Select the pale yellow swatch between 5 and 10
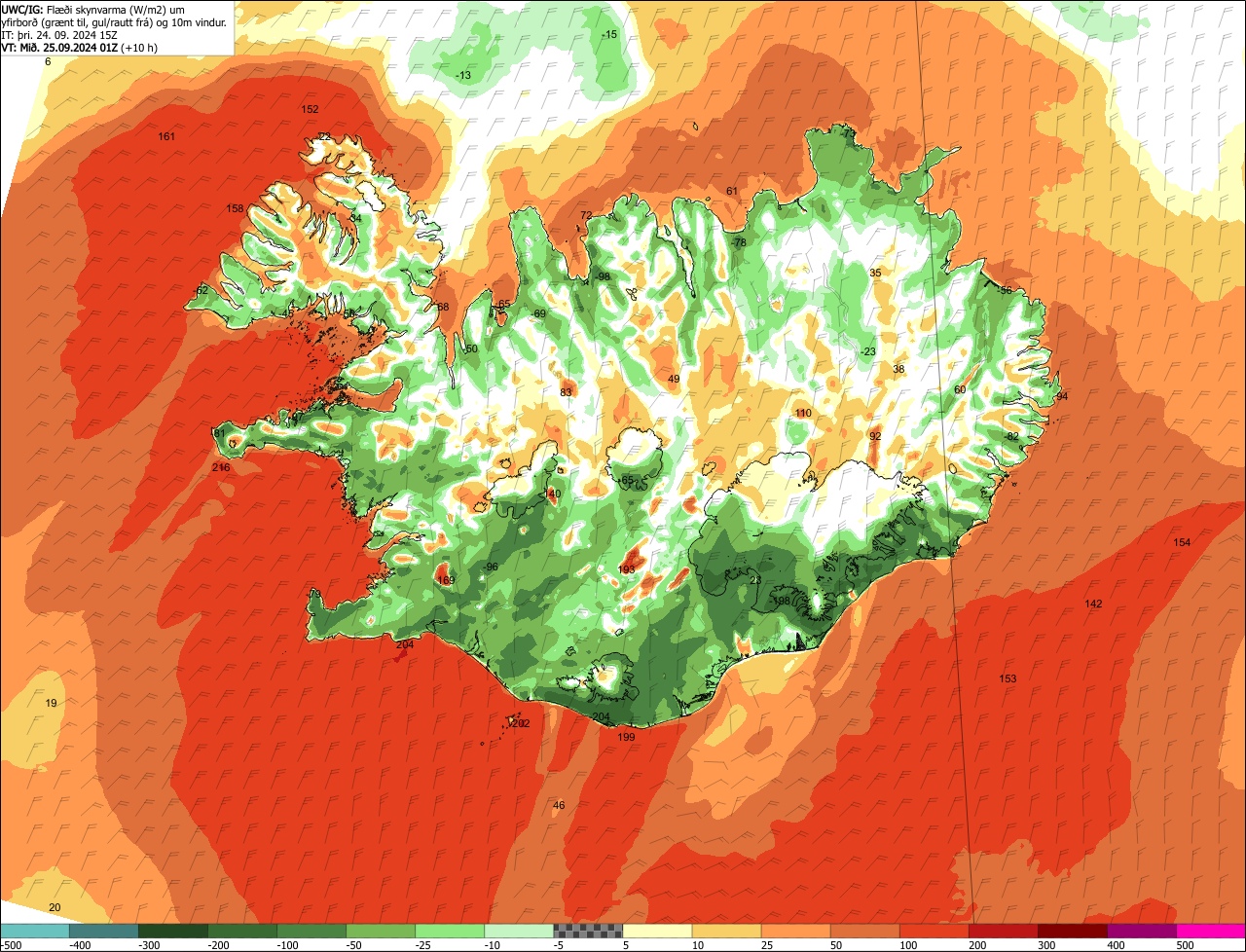 [657, 931]
